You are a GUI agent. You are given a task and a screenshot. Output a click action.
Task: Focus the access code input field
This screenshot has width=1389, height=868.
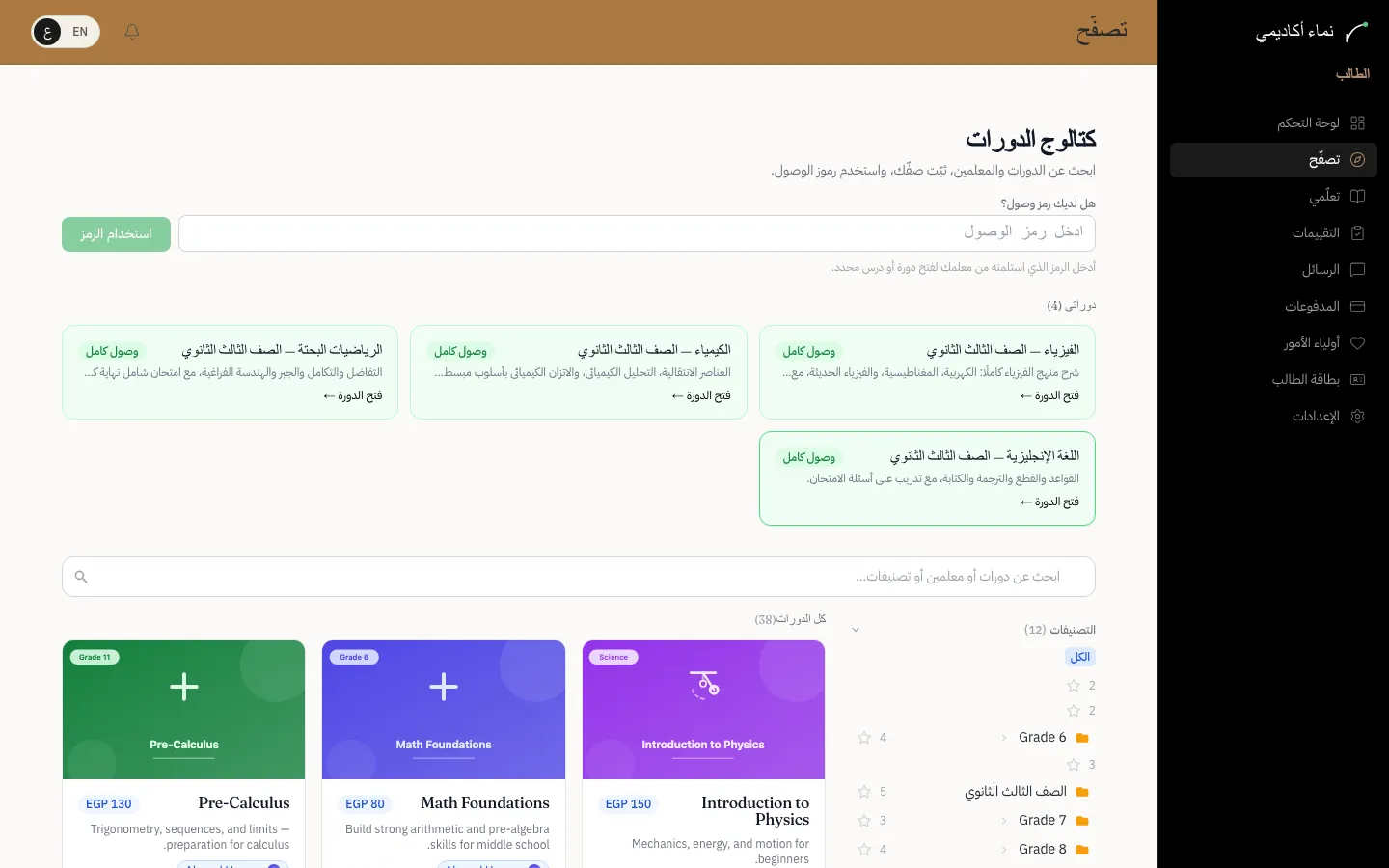coord(637,233)
